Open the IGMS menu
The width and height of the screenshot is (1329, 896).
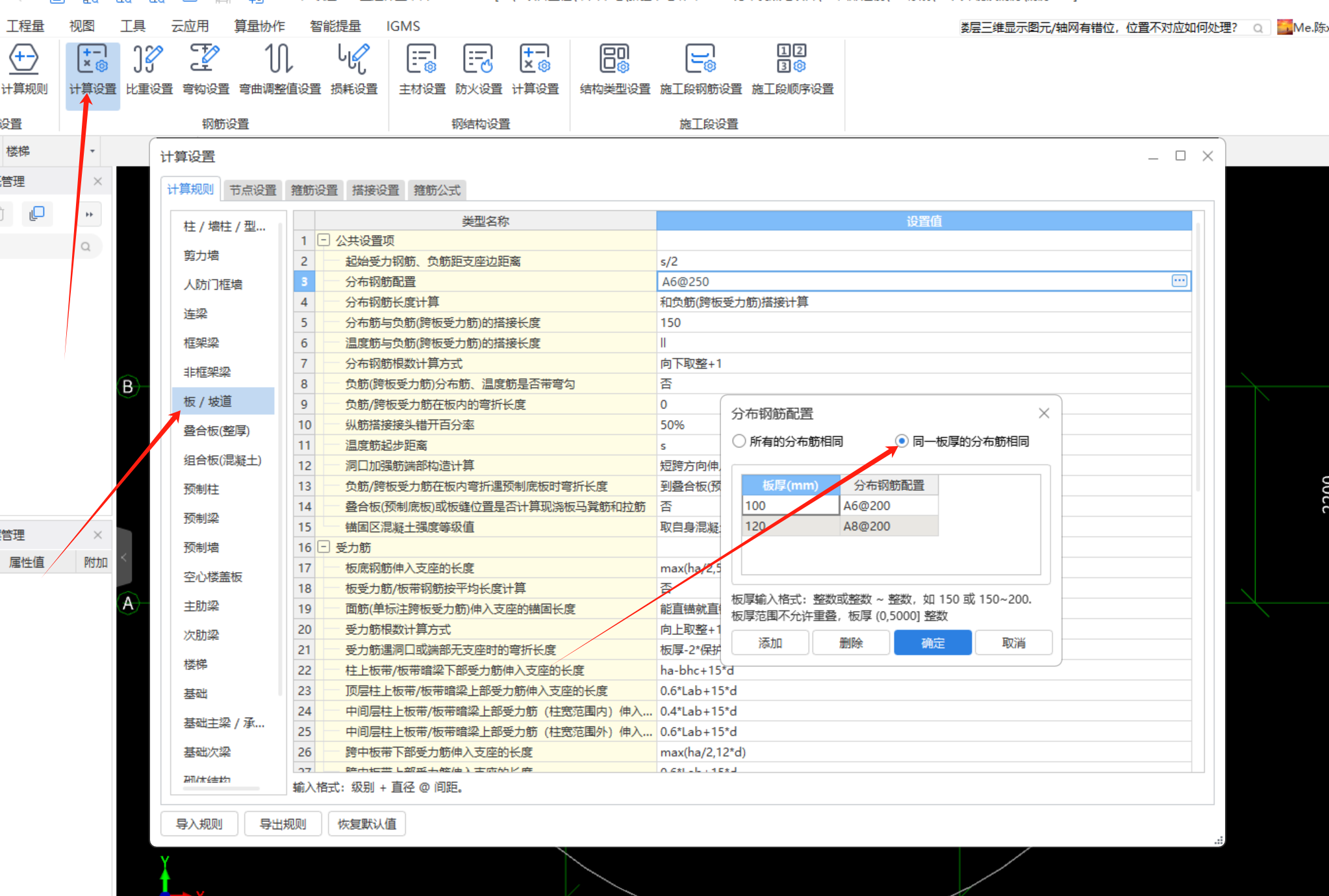(x=403, y=26)
